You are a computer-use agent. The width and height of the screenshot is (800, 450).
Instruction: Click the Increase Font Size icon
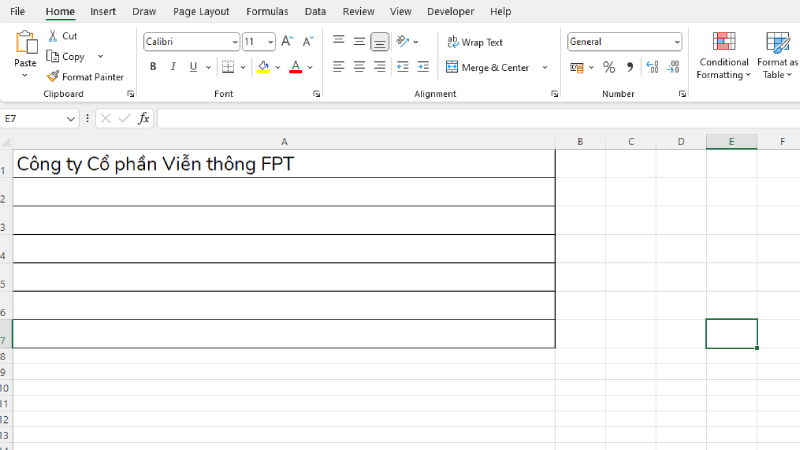tap(287, 42)
